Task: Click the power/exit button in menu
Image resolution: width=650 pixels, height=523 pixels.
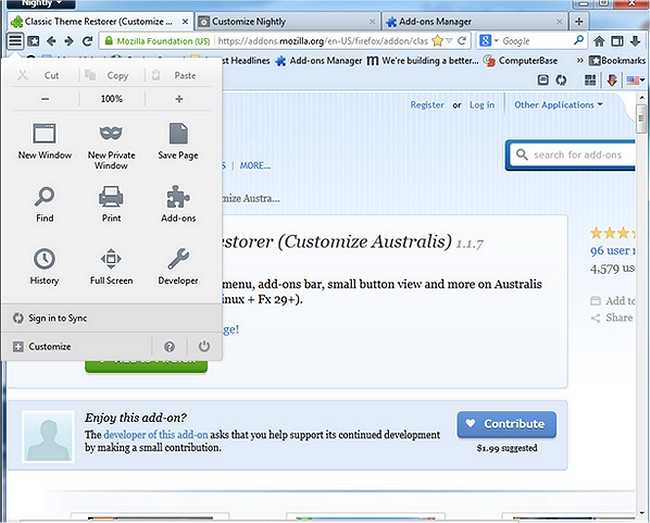Action: coord(204,346)
